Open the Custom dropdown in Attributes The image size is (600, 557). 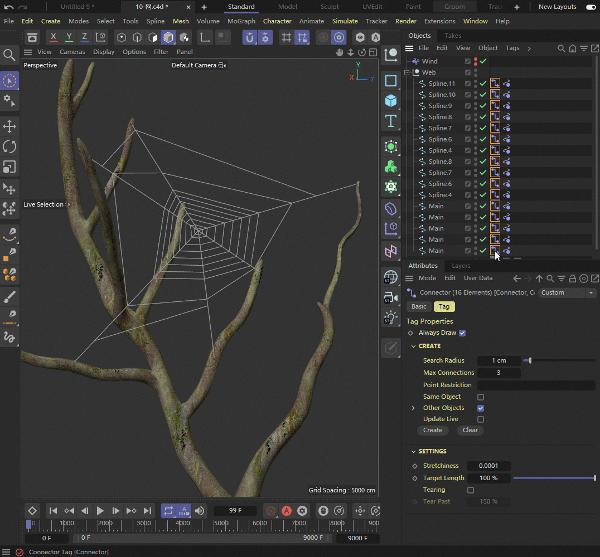pos(565,292)
